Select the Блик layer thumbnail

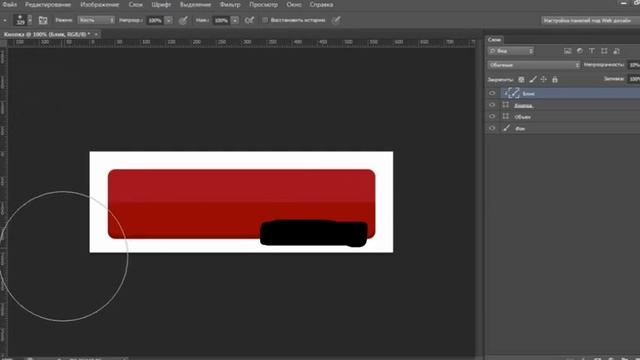coord(513,93)
